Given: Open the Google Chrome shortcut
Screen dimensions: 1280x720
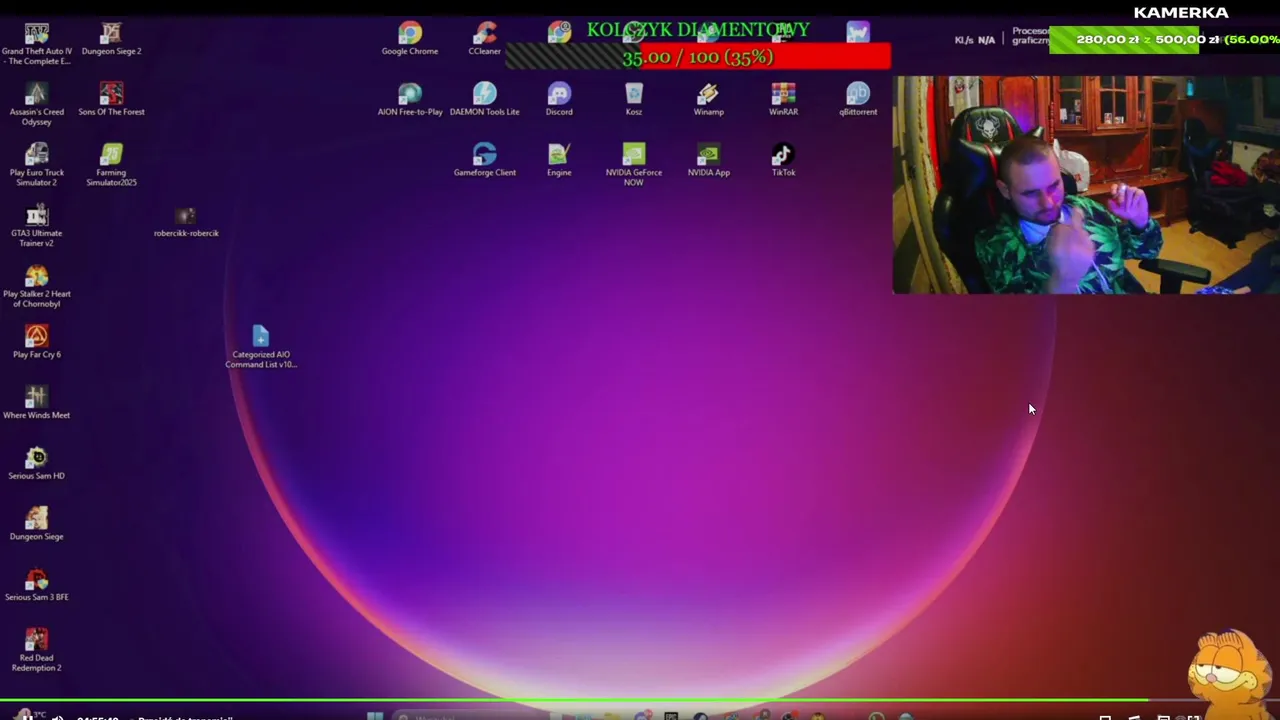Looking at the screenshot, I should (x=410, y=40).
